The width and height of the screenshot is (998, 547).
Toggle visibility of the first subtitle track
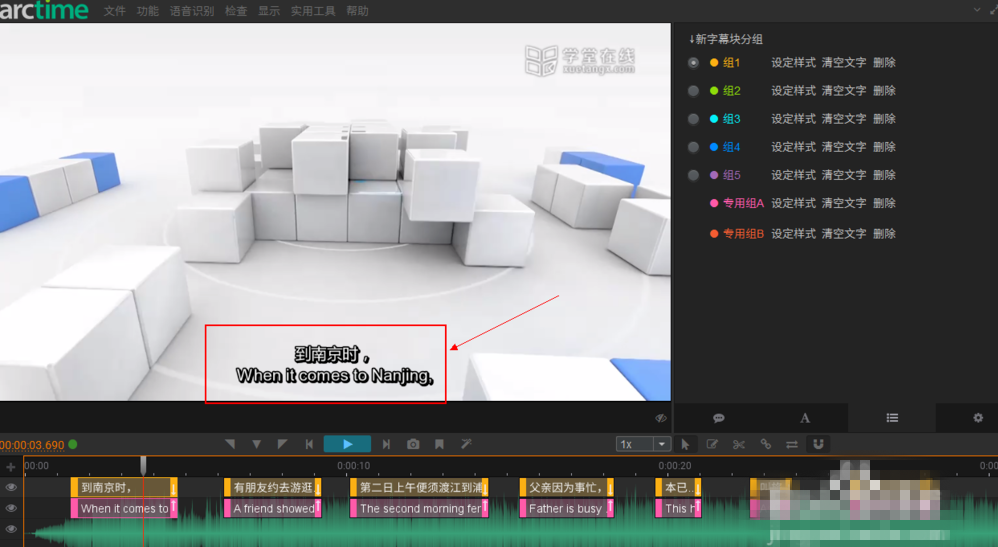click(11, 487)
